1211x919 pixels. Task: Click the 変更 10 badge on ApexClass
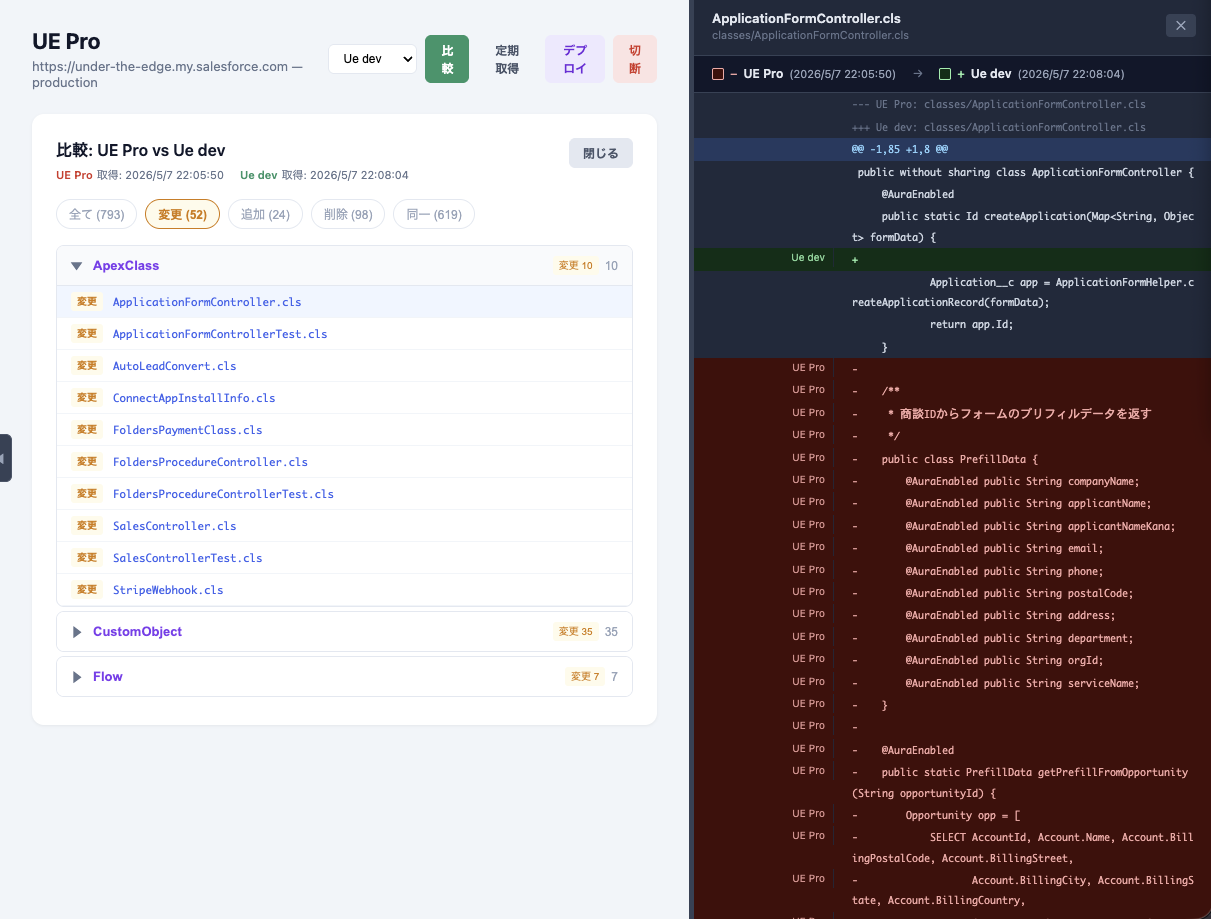point(575,266)
